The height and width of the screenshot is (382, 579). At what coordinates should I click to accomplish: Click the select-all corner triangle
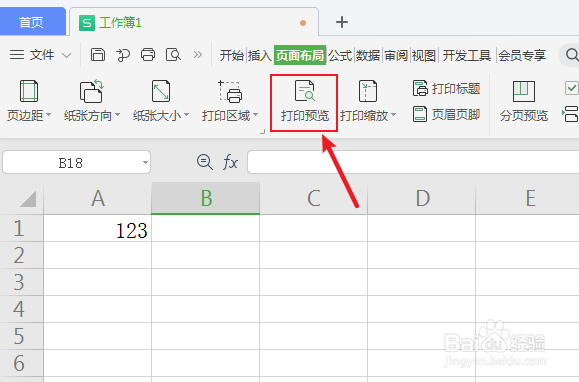pos(27,199)
